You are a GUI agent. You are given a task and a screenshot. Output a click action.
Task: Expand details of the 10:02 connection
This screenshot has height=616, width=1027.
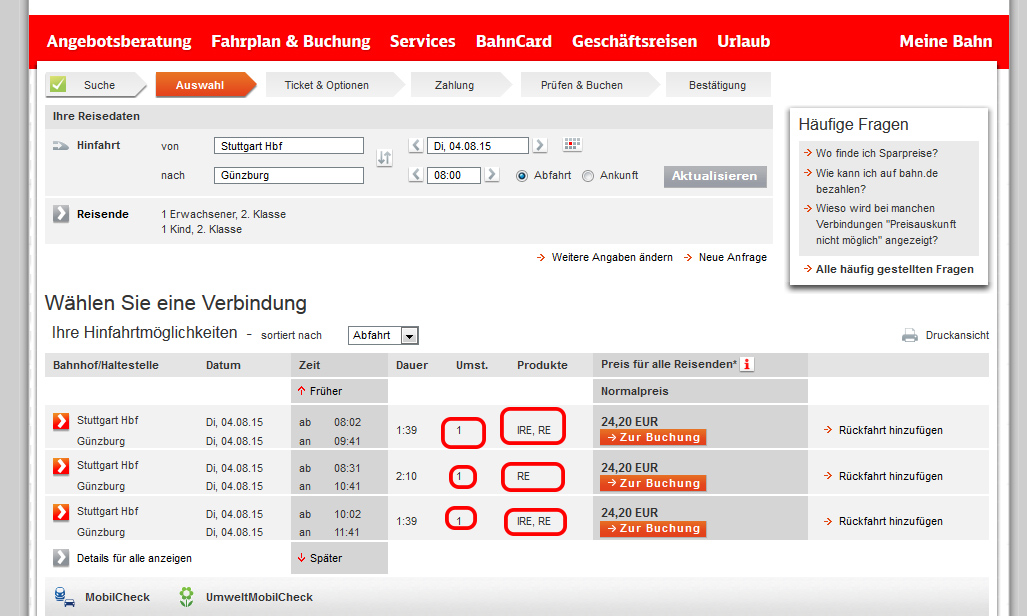point(61,512)
